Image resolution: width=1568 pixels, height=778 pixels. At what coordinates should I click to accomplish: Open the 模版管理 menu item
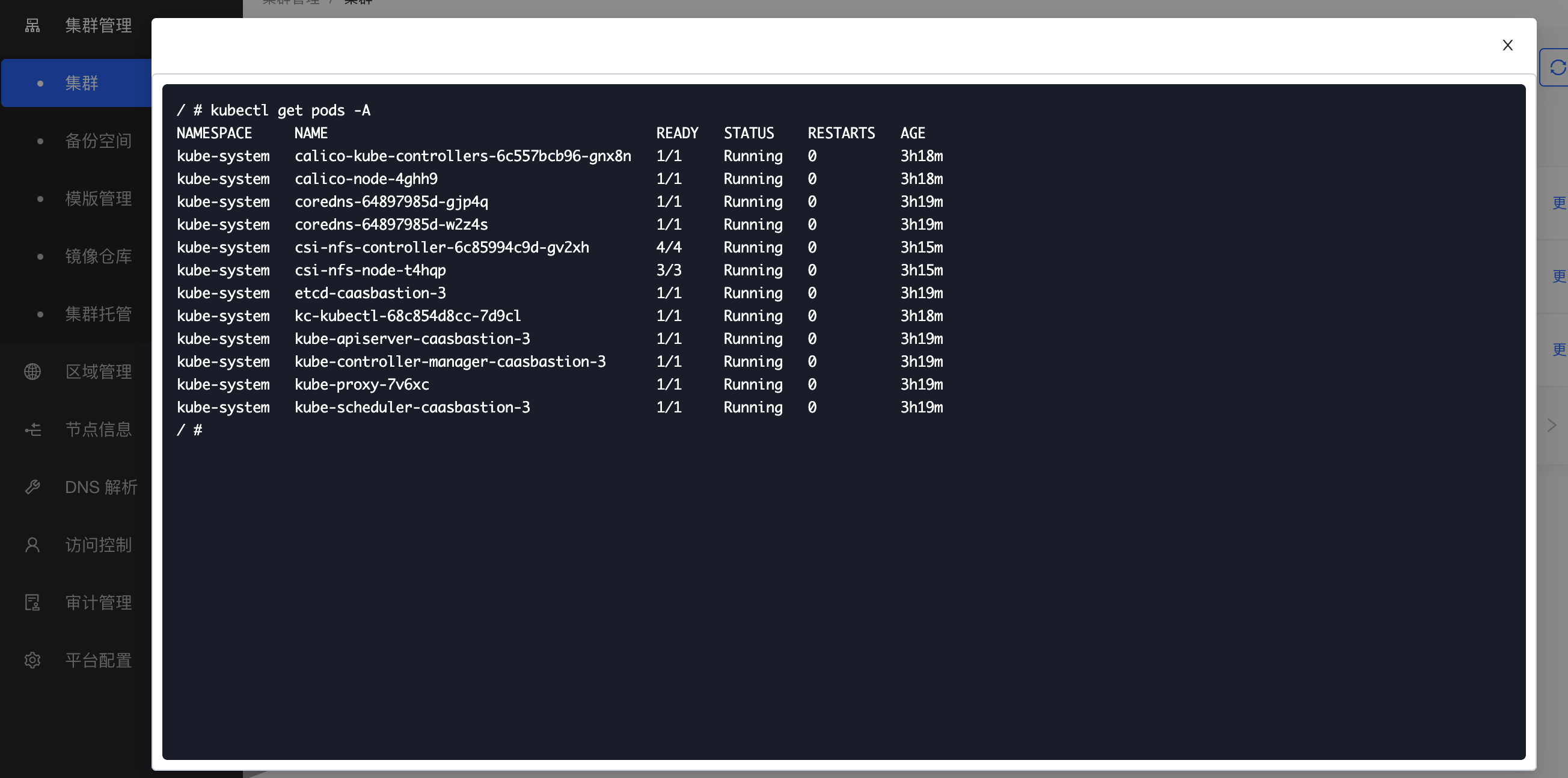tap(98, 198)
